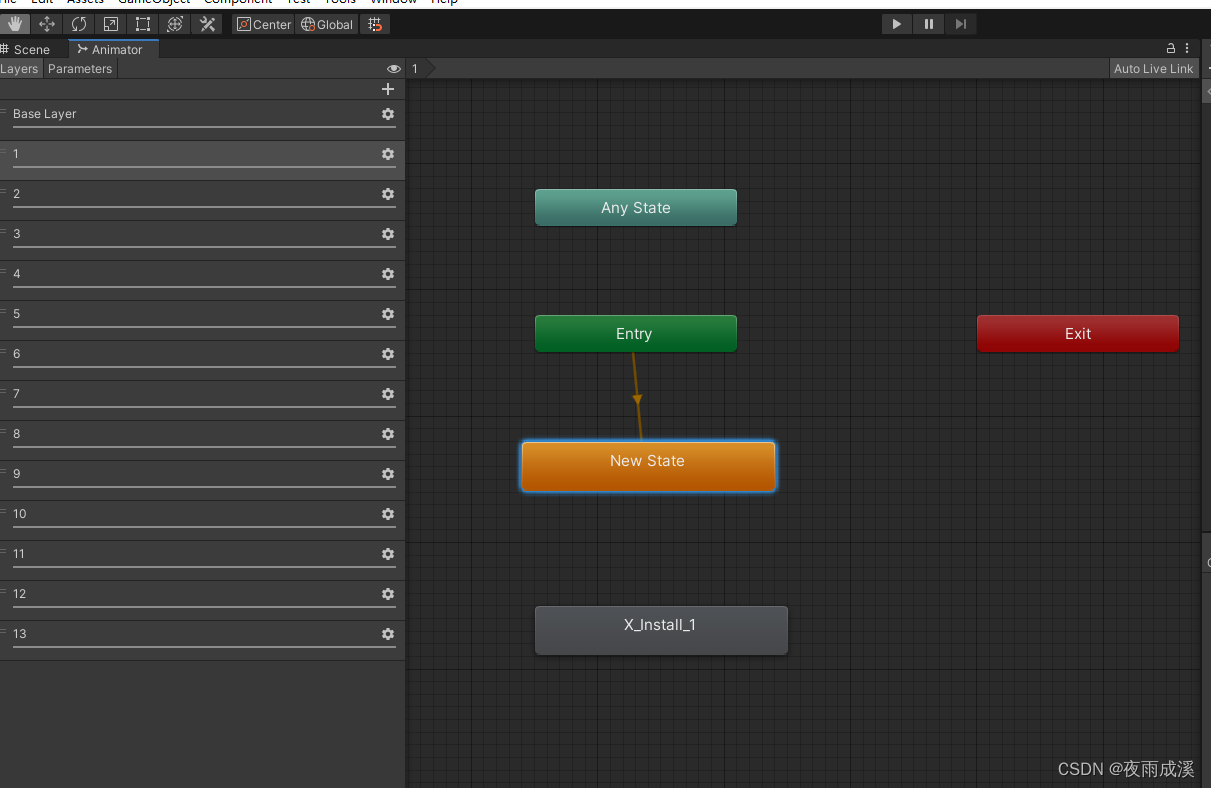This screenshot has height=788, width=1211.
Task: Select the Move tool
Action: [46, 24]
